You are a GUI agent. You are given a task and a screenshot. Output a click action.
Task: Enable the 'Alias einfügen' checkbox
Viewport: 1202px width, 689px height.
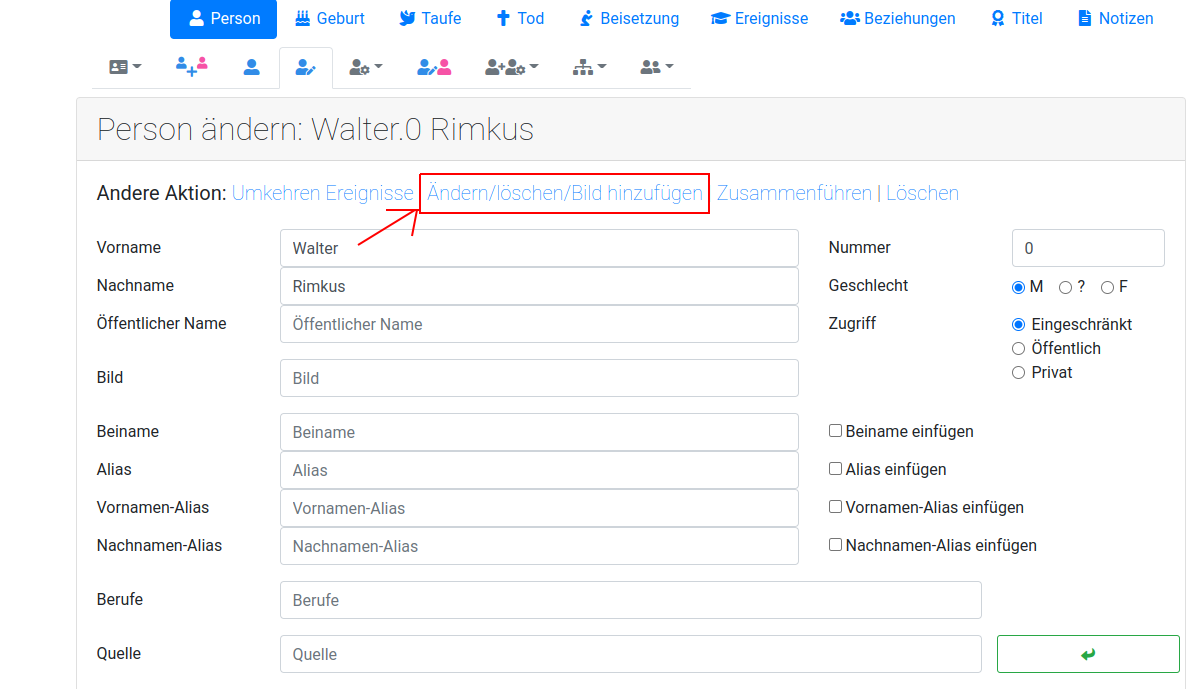coord(835,468)
